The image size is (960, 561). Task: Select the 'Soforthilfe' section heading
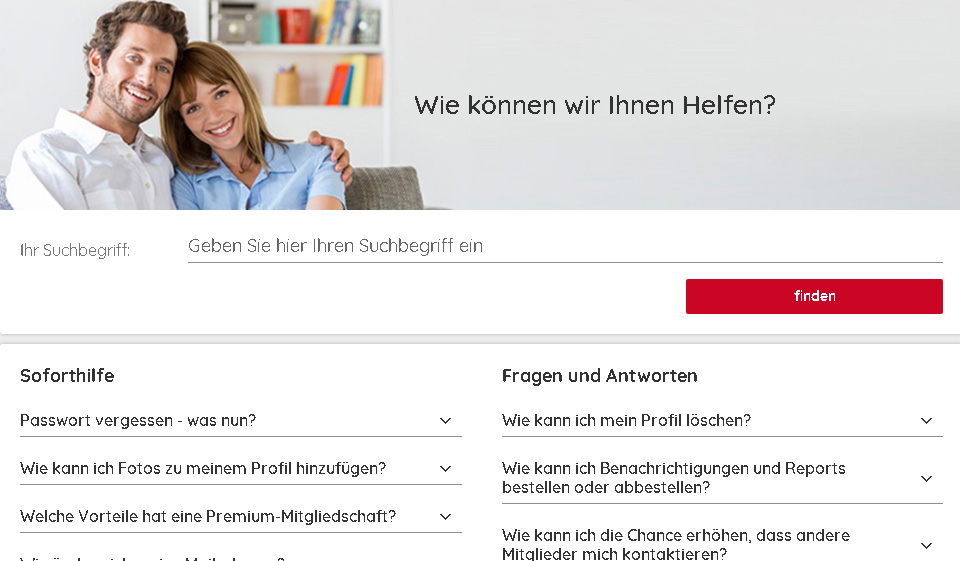(67, 375)
